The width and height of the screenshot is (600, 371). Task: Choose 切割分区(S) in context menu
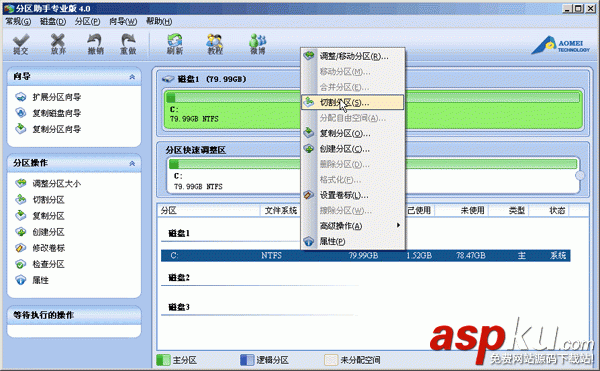click(x=353, y=103)
